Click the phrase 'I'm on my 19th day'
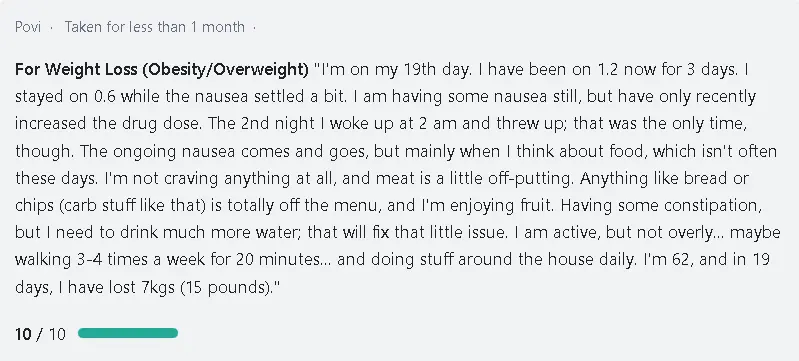The height and width of the screenshot is (361, 799). (395, 69)
